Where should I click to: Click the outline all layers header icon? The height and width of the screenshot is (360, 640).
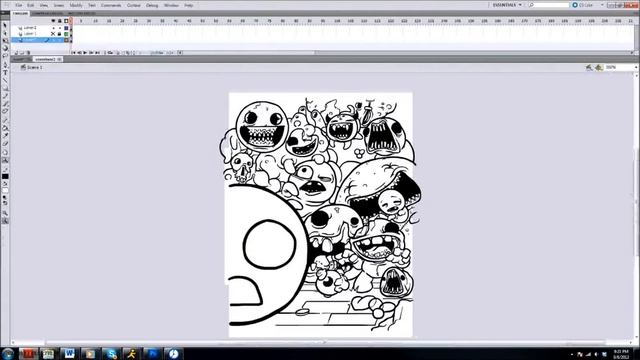click(66, 21)
